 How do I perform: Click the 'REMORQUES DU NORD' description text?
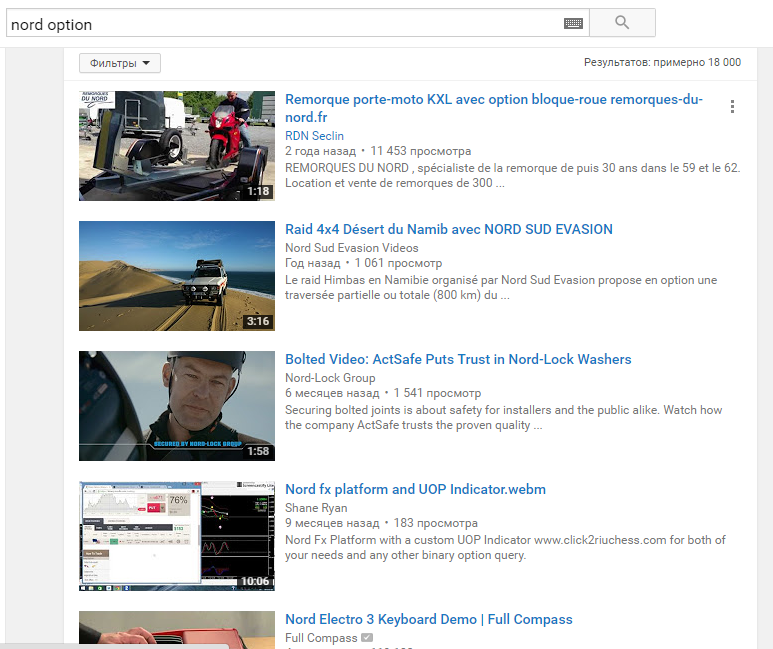pyautogui.click(x=513, y=176)
